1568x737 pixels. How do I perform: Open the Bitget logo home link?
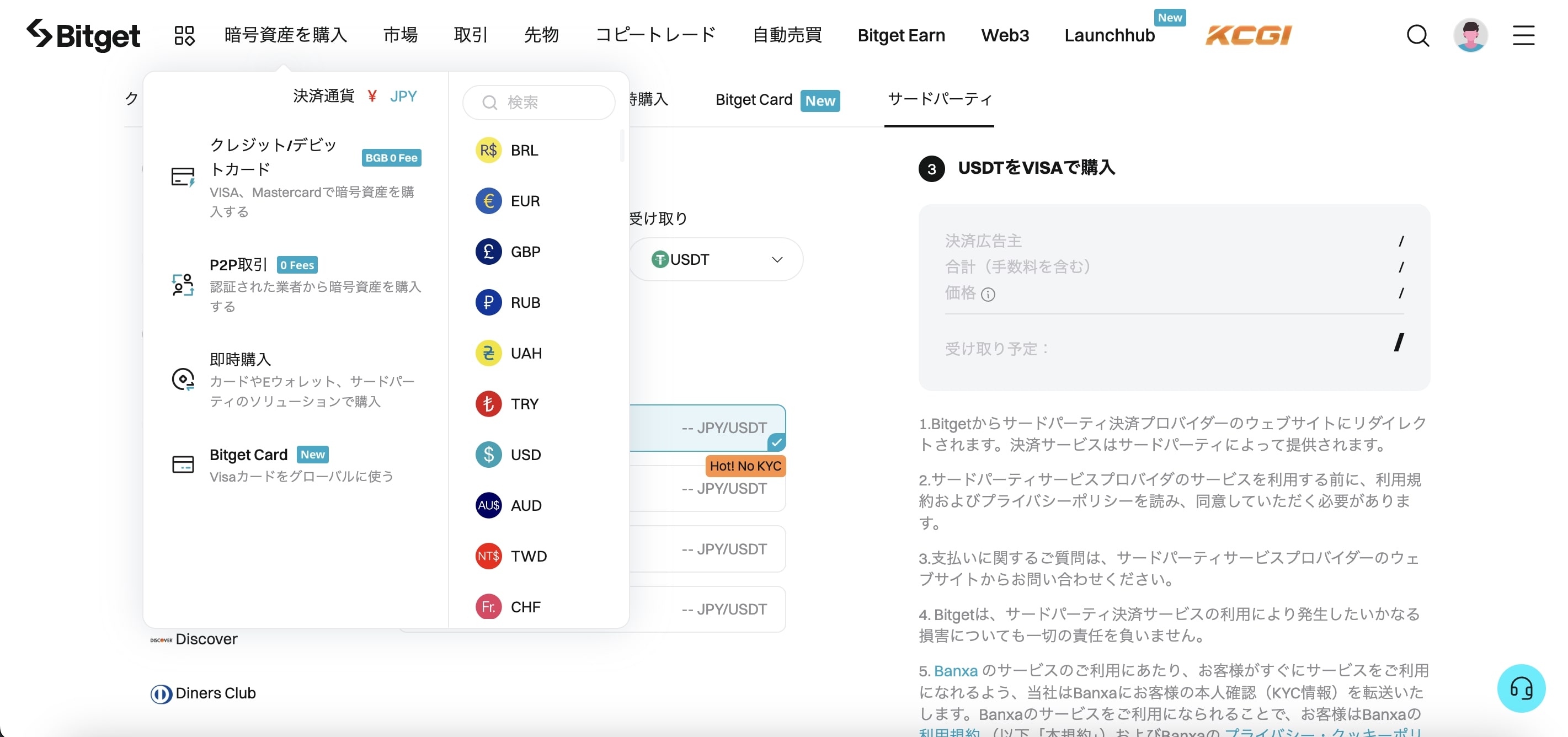pos(83,35)
